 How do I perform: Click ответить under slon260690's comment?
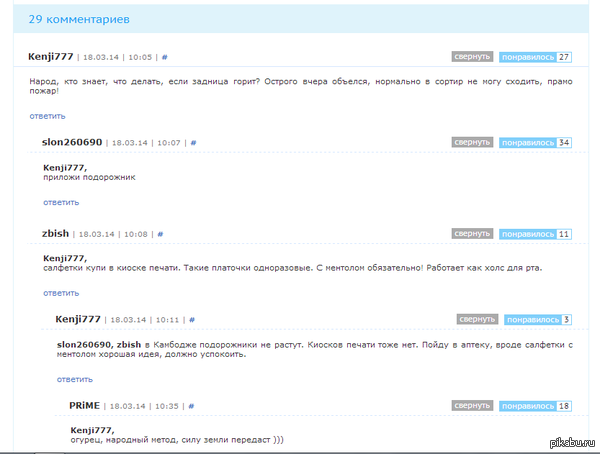(61, 202)
